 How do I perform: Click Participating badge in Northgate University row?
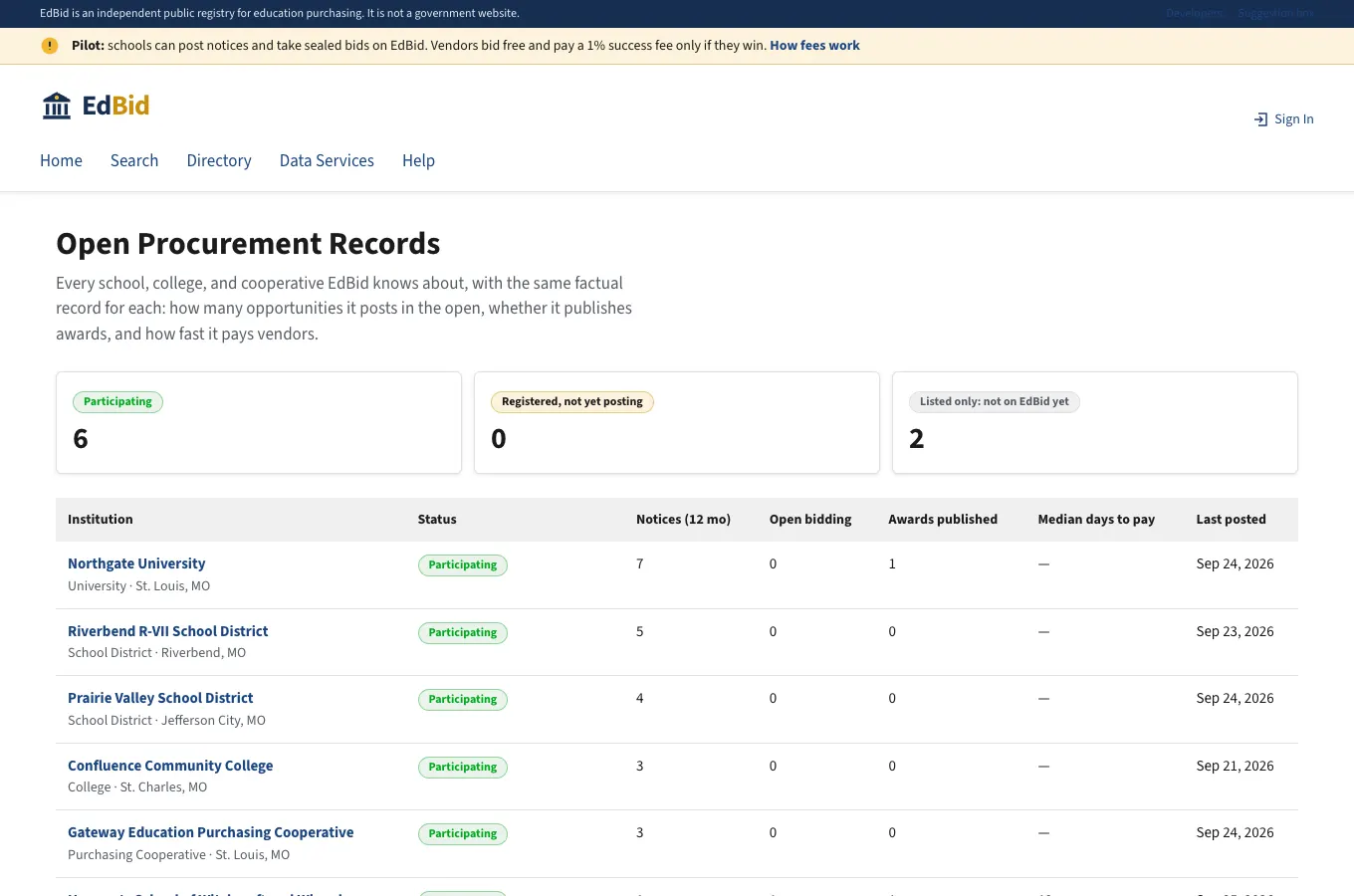(463, 565)
